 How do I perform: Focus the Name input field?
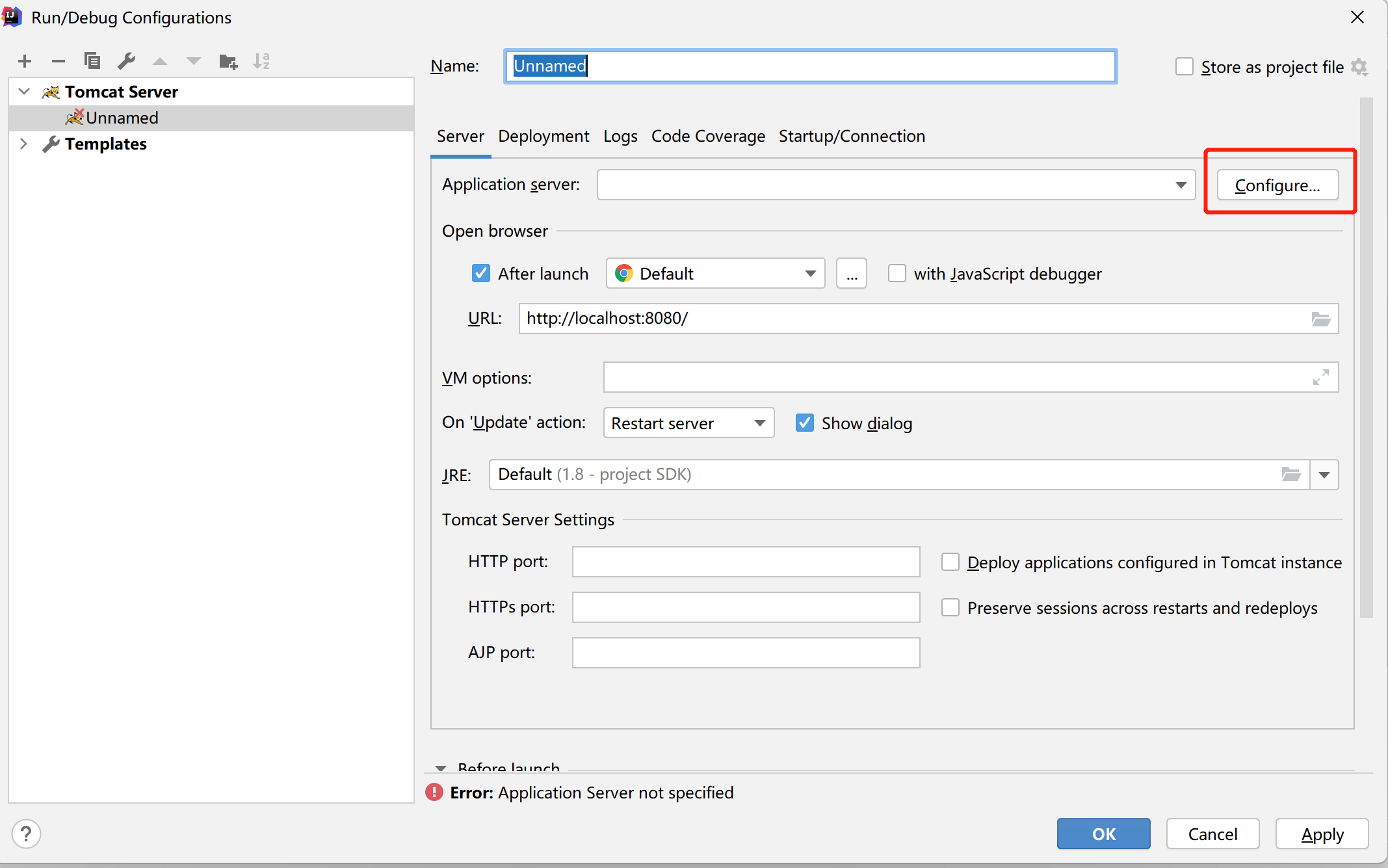click(x=810, y=66)
